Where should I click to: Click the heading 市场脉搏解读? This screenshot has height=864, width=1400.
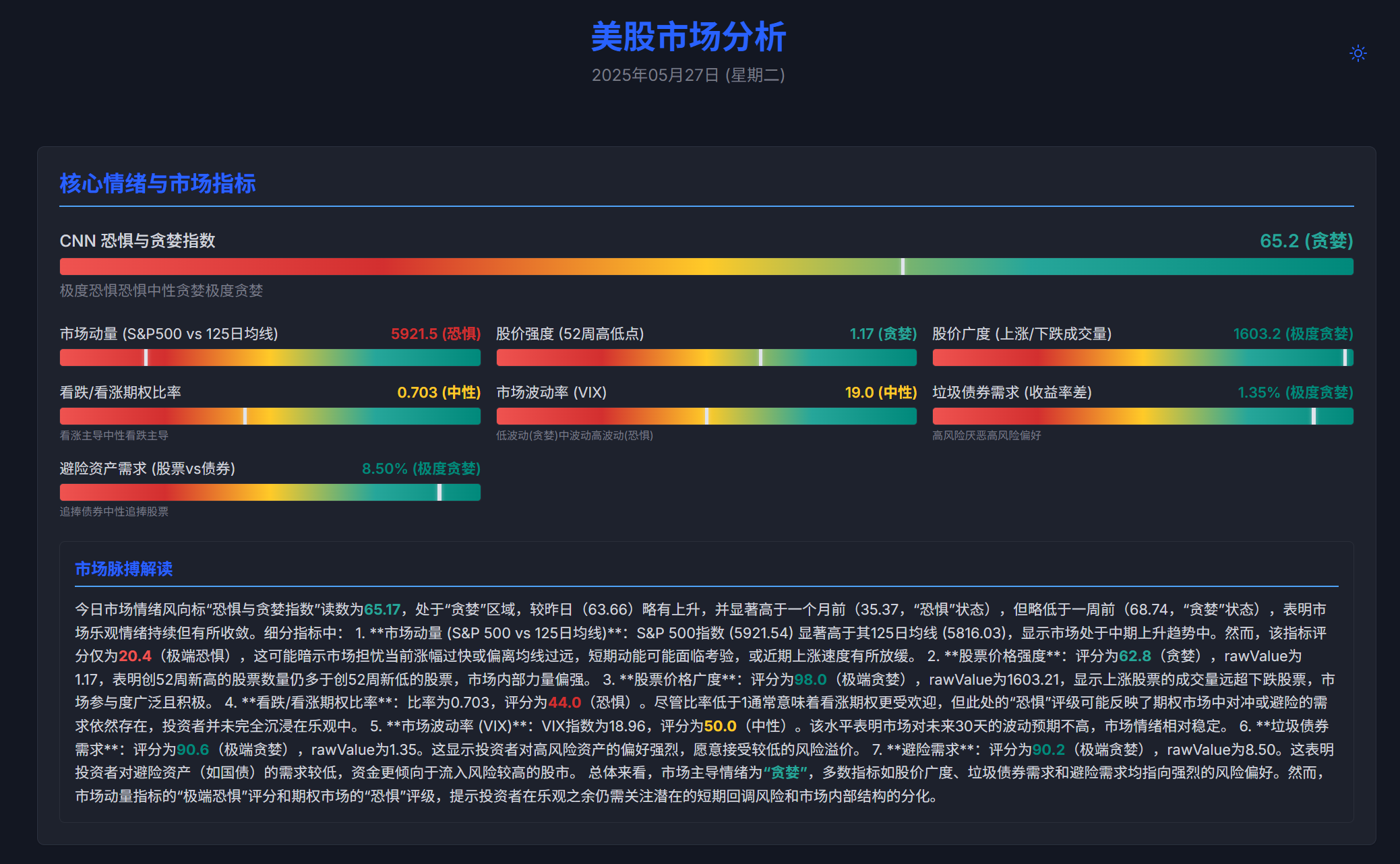[x=124, y=569]
